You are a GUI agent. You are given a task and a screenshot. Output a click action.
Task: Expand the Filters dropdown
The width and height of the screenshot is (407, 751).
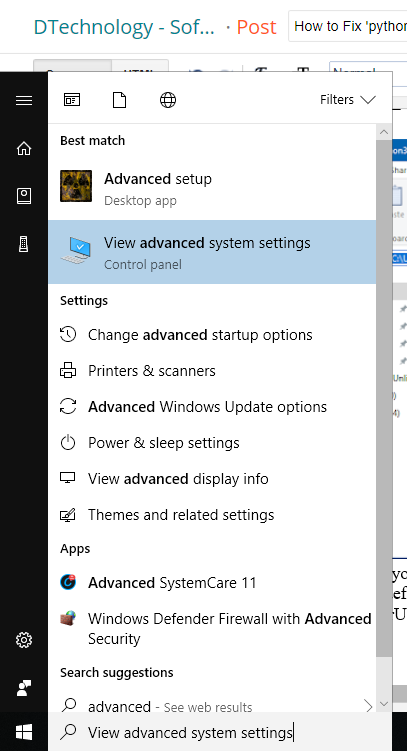(348, 100)
